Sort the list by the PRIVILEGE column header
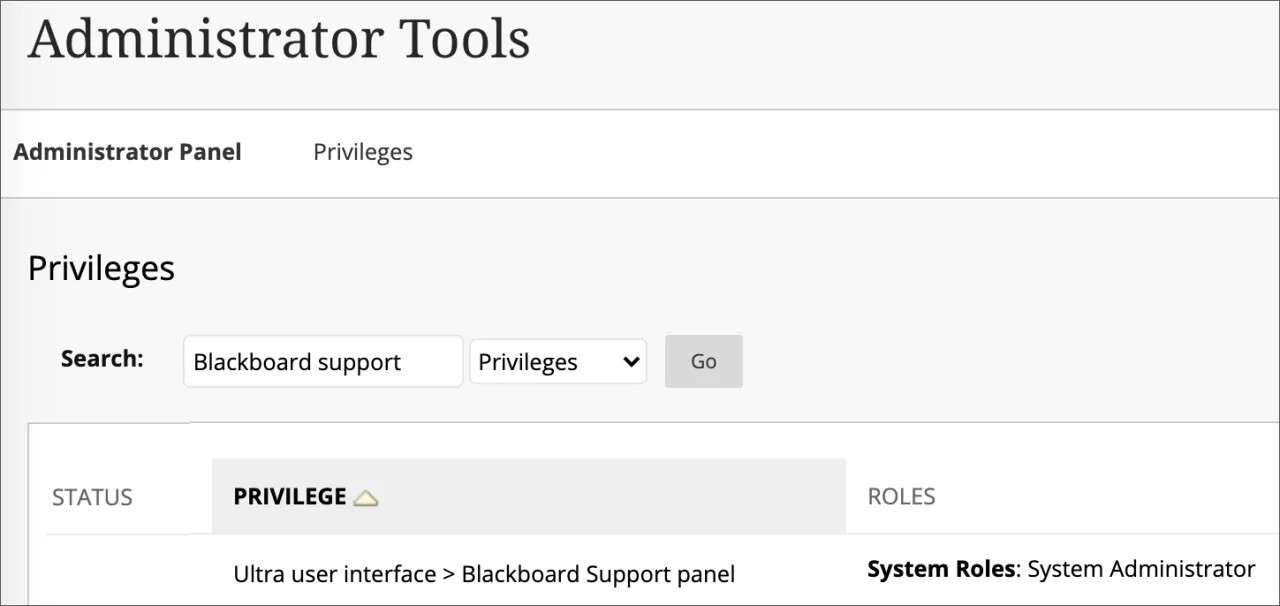The image size is (1280, 606). tap(290, 496)
